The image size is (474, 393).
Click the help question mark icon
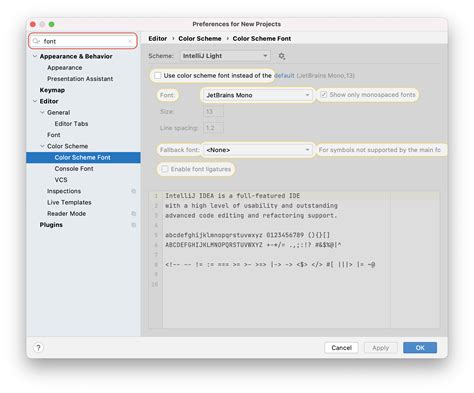click(38, 348)
